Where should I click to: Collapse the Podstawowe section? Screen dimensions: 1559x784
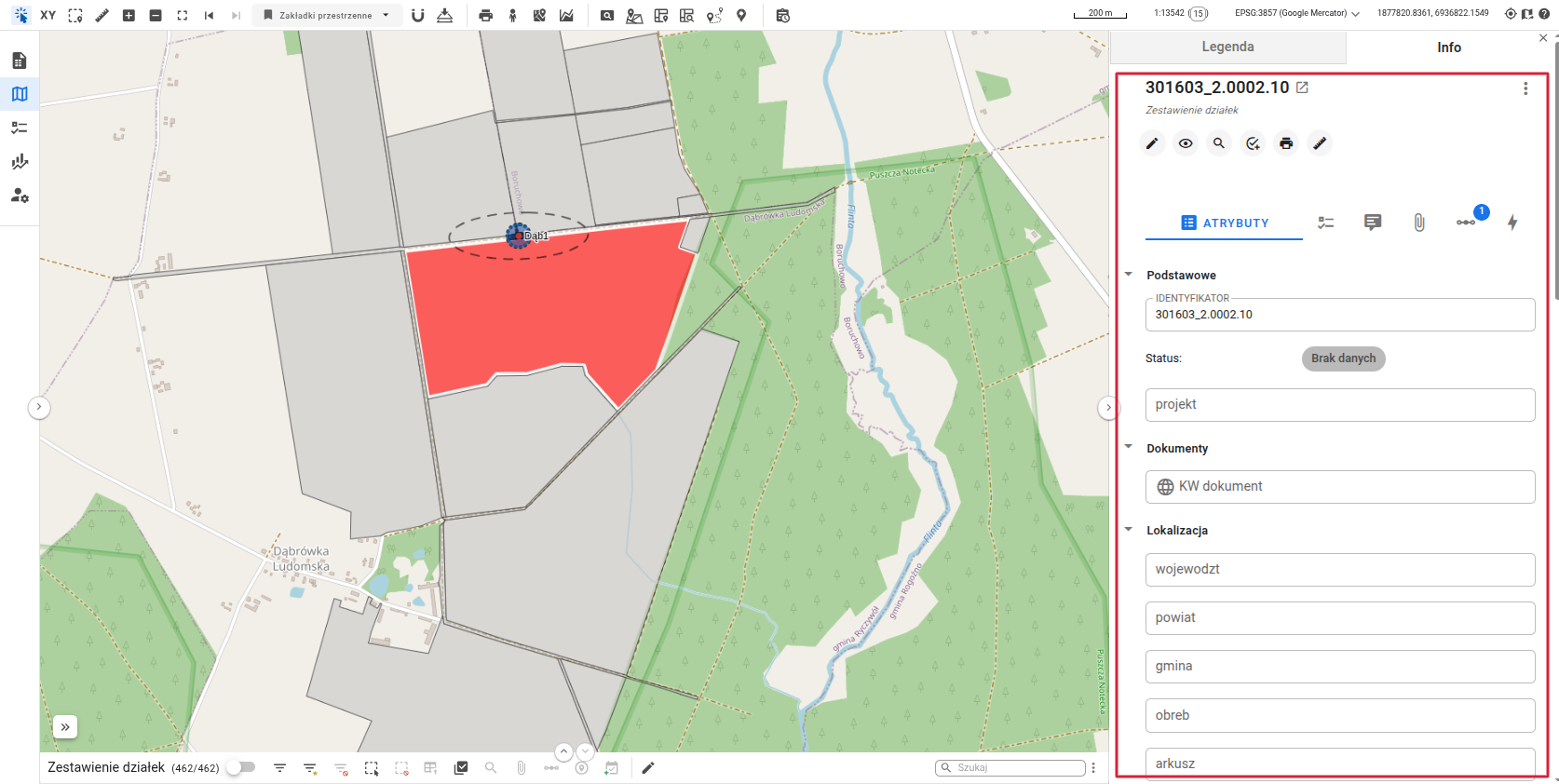coord(1129,275)
